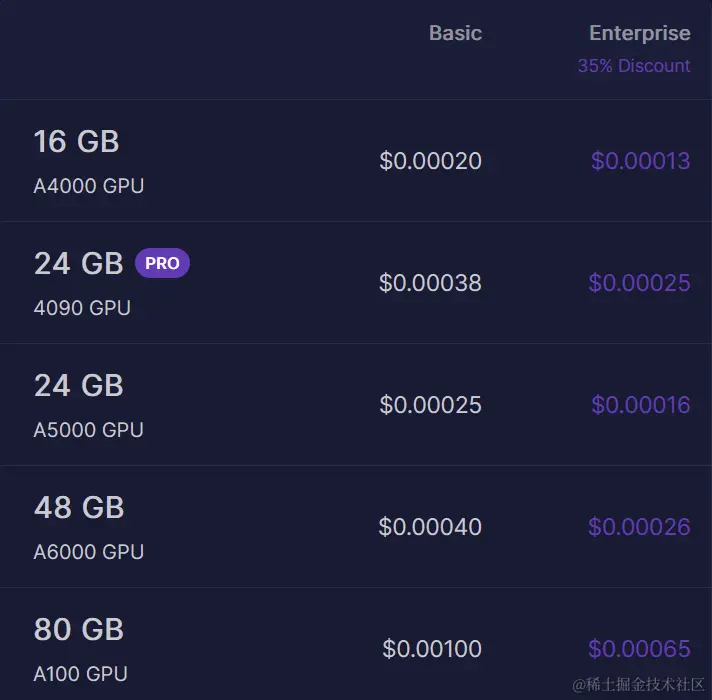
Task: Select the 16 GB memory heading
Action: 76,141
